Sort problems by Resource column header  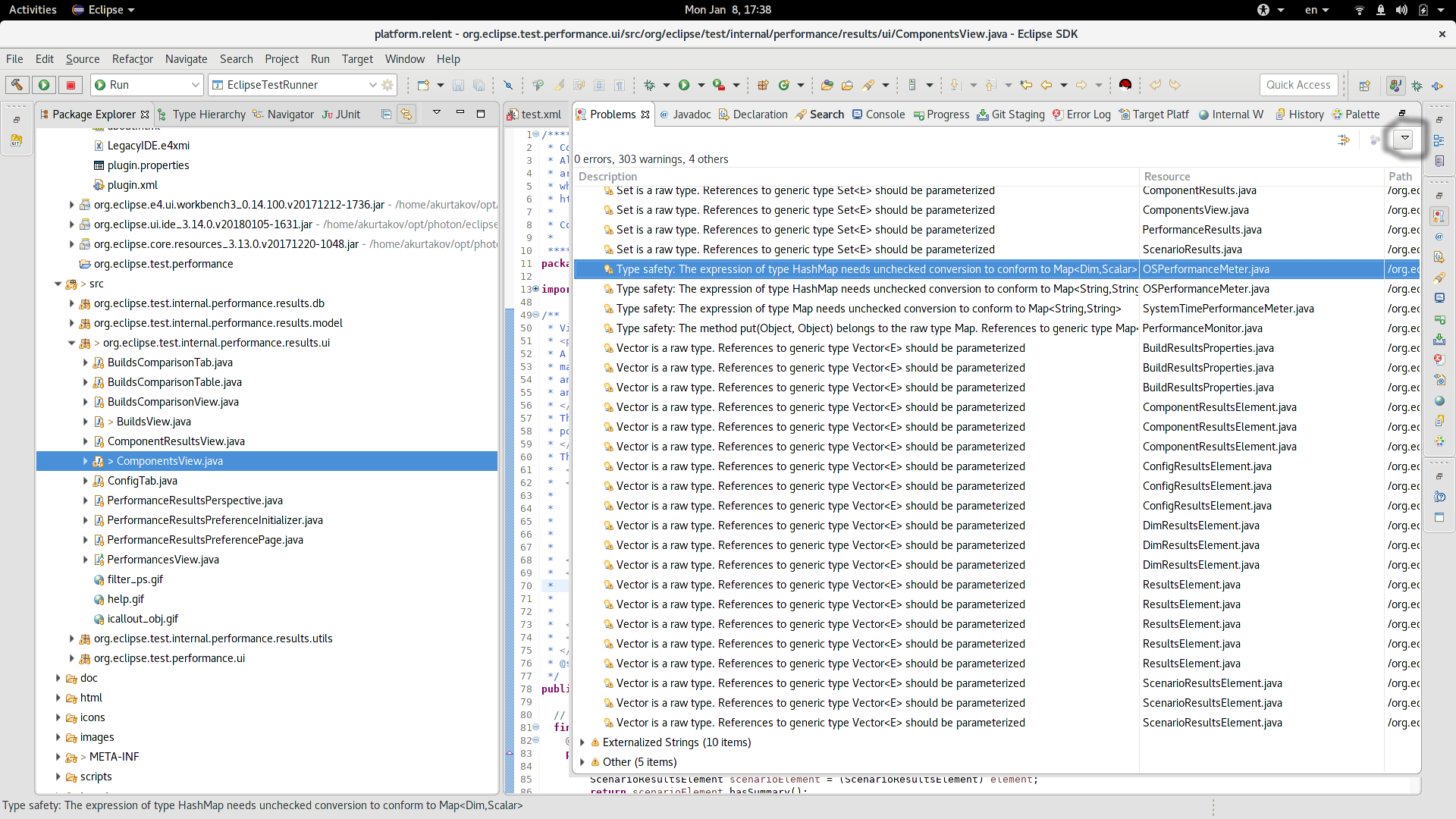(x=1260, y=177)
